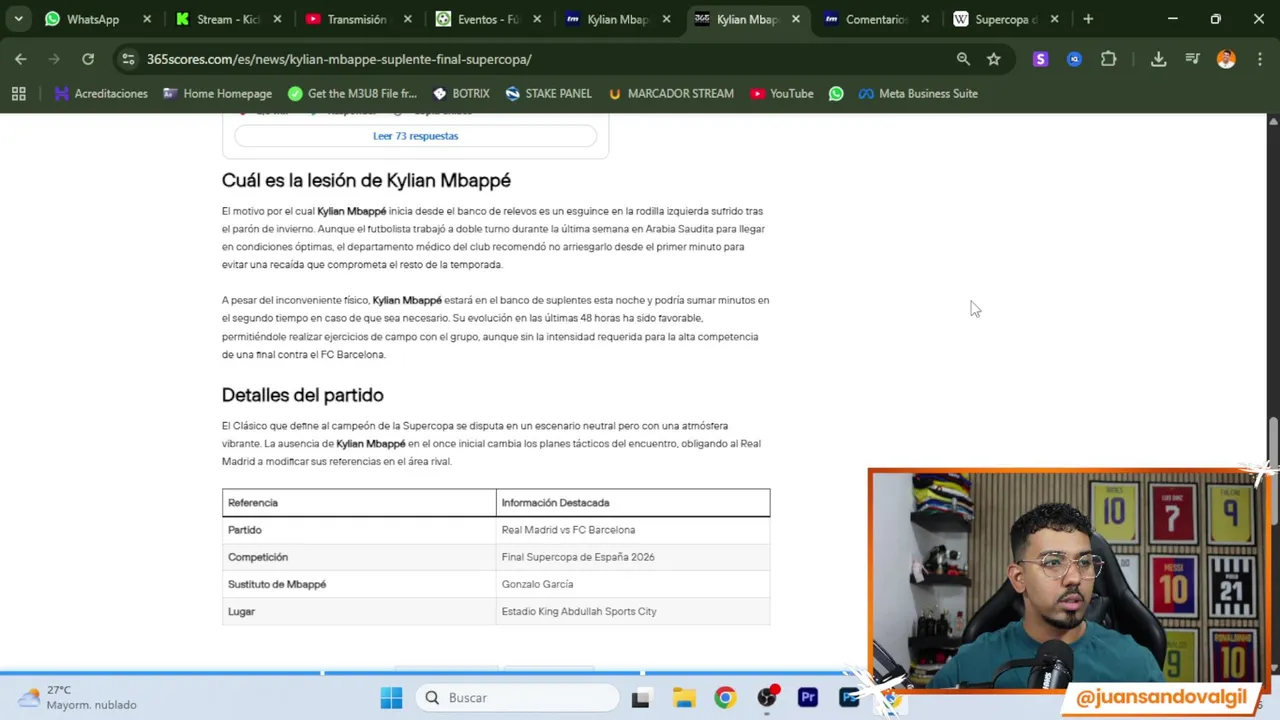Image resolution: width=1280 pixels, height=720 pixels.
Task: Open the BOTRIX bookmark
Action: click(461, 93)
